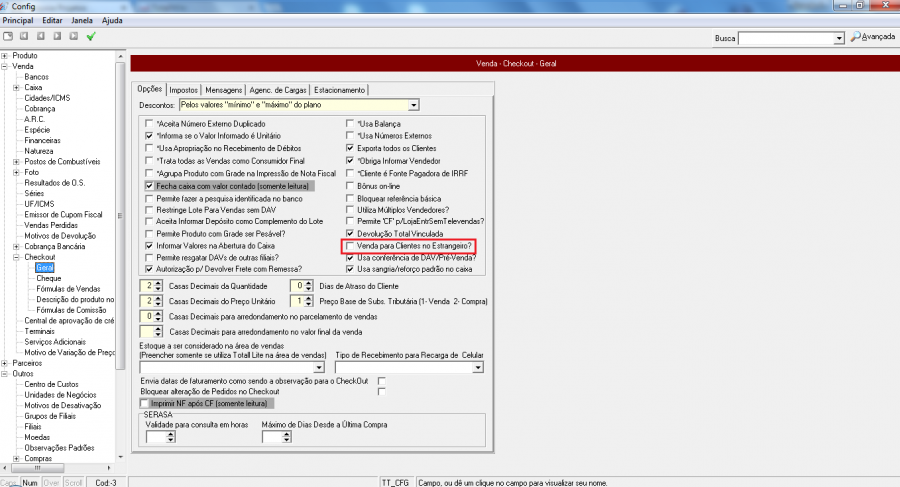
Task: Toggle Bloquear alteração de Pedidos no Checkout
Action: [x=381, y=392]
